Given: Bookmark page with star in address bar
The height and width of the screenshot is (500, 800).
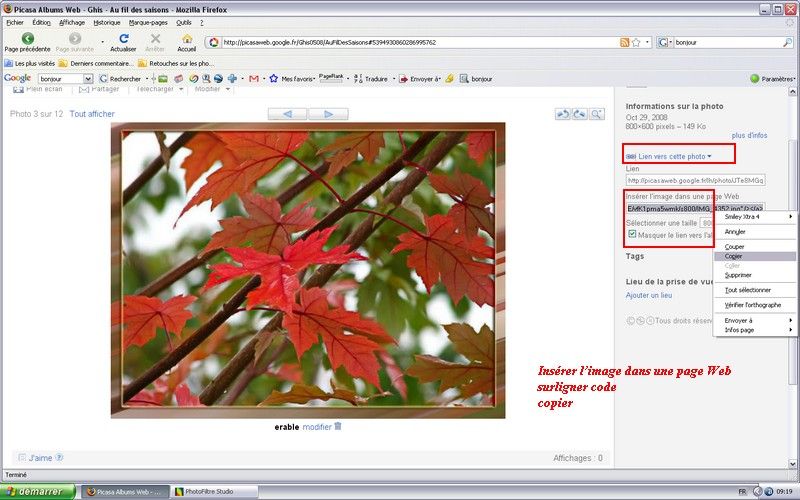Looking at the screenshot, I should point(636,42).
